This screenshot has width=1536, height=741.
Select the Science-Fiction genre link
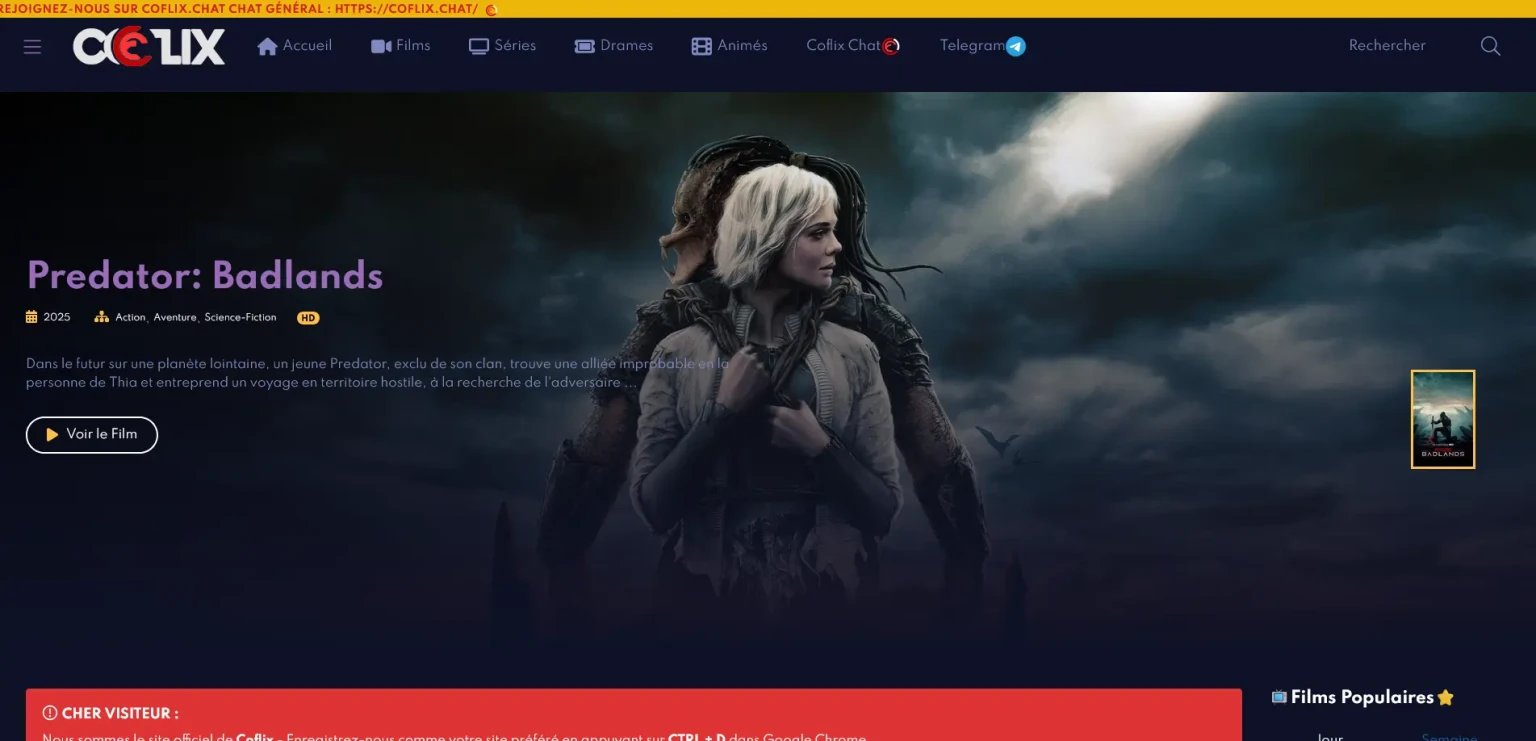click(240, 317)
